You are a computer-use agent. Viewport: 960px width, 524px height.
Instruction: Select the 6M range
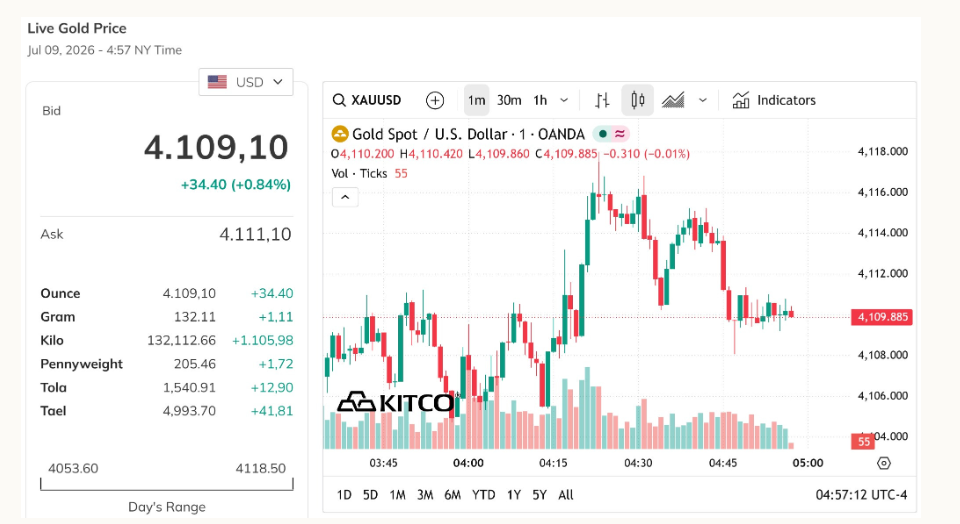(x=452, y=495)
